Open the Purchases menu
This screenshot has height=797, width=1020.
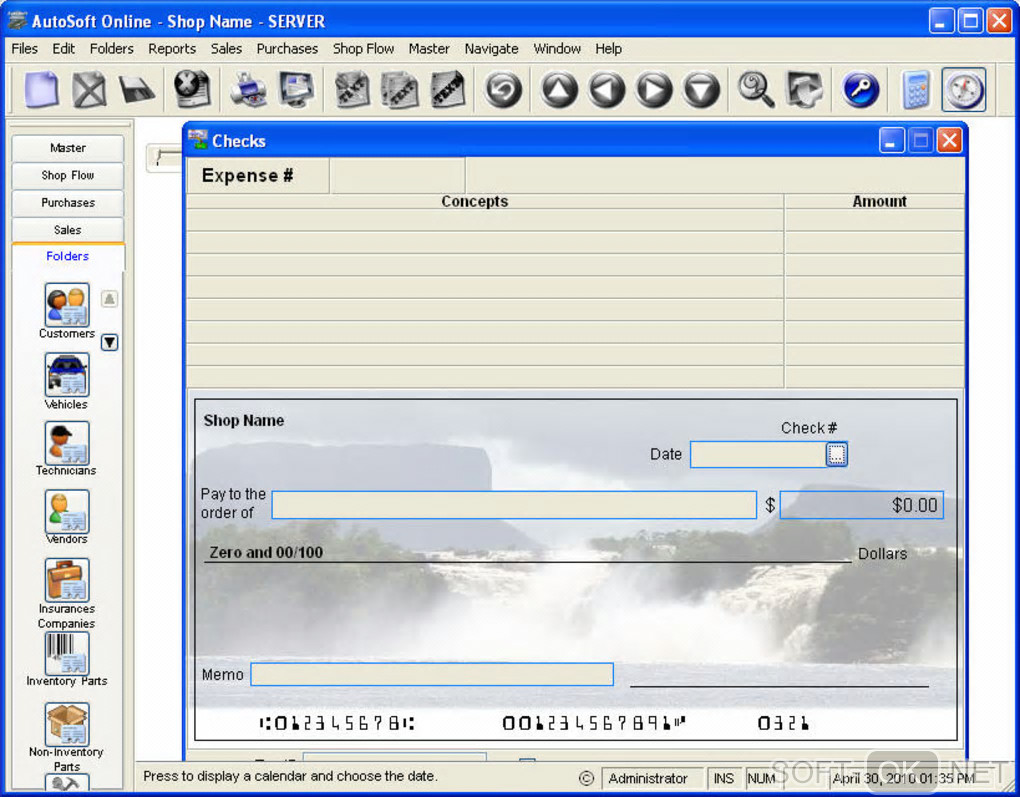click(x=287, y=49)
